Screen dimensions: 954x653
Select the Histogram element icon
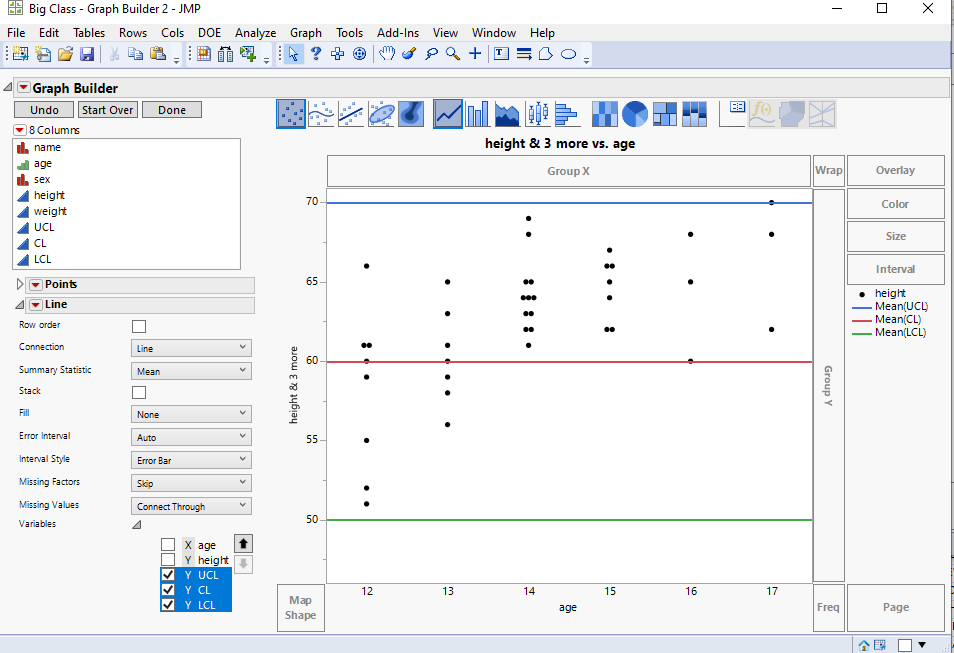(566, 114)
